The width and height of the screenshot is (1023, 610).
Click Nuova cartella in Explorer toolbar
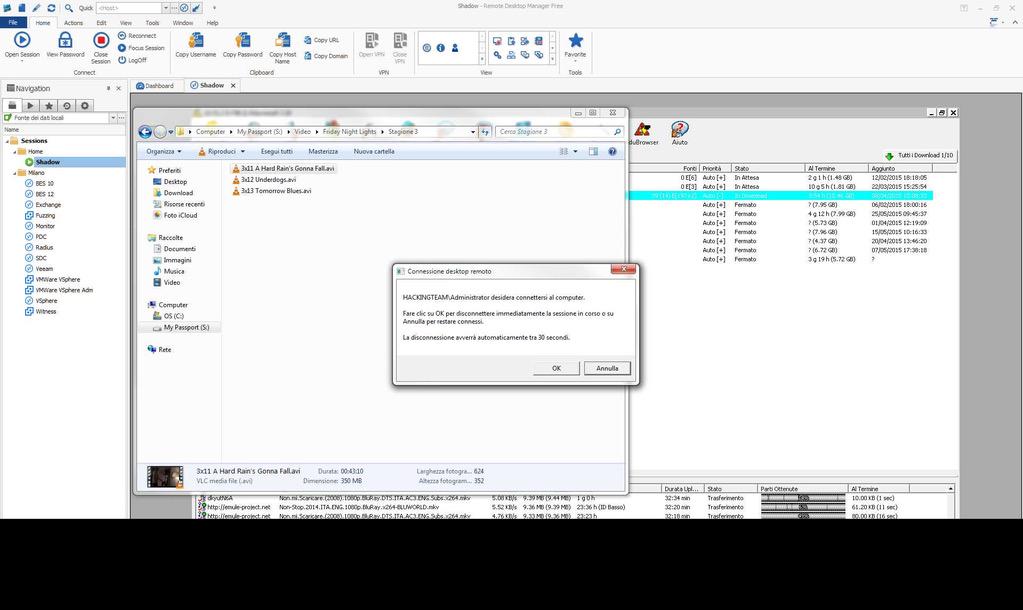[x=374, y=151]
